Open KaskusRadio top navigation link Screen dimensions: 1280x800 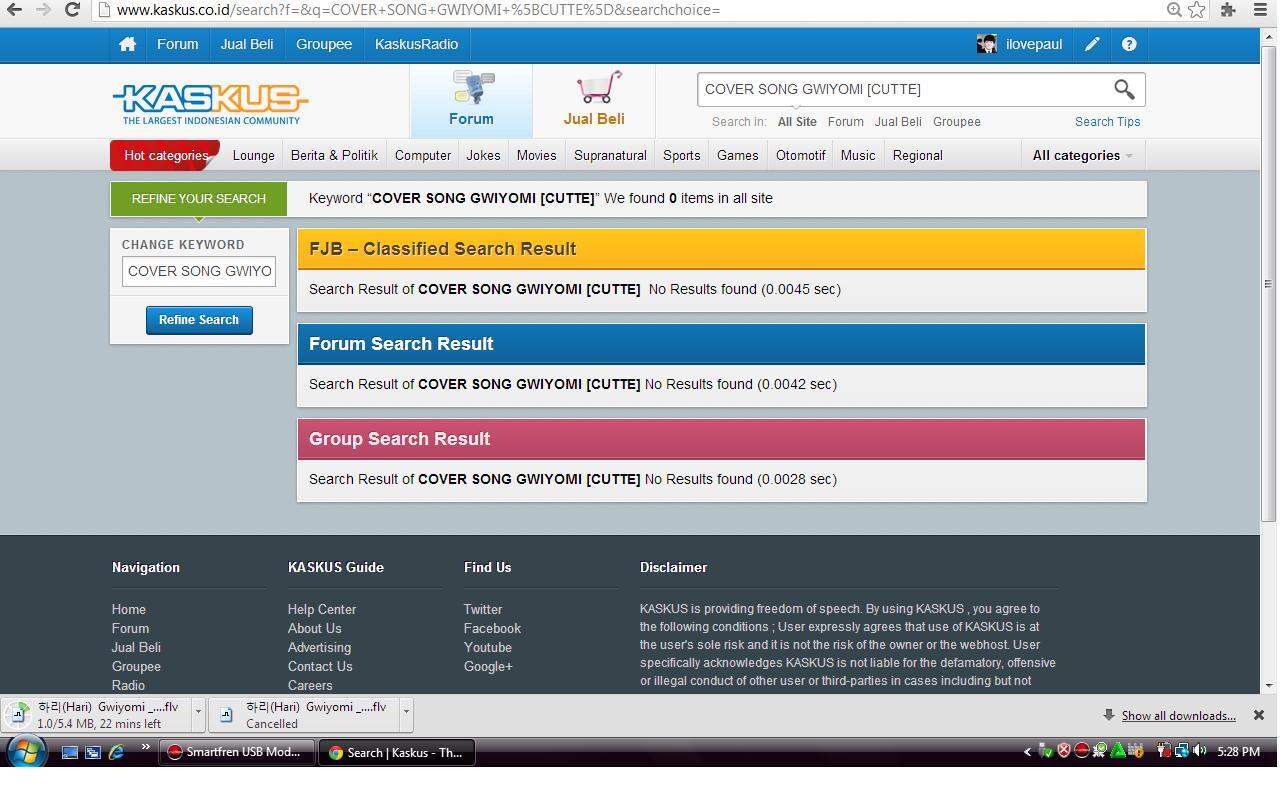tap(416, 44)
